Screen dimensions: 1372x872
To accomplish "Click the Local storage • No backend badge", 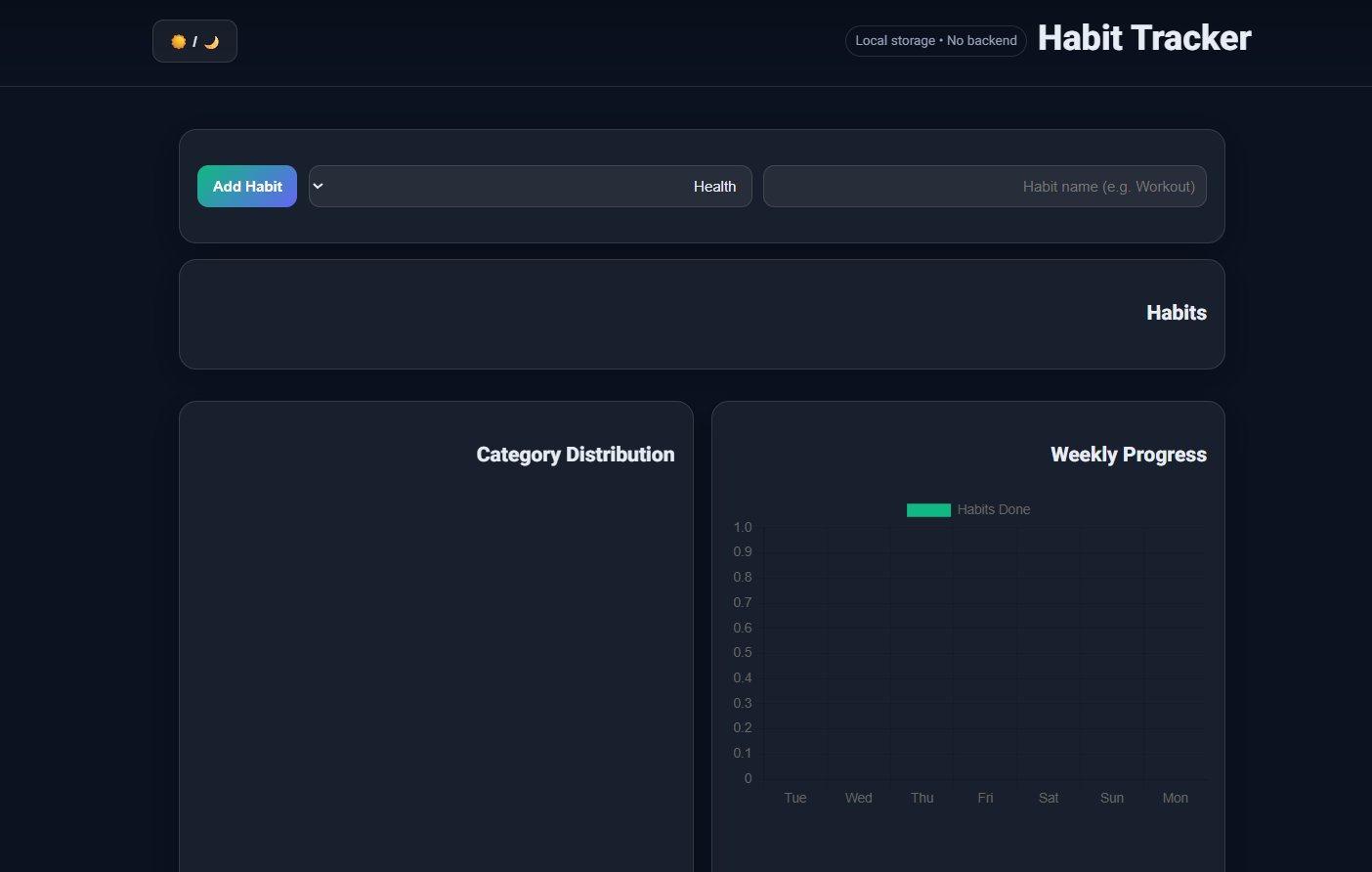I will point(935,40).
